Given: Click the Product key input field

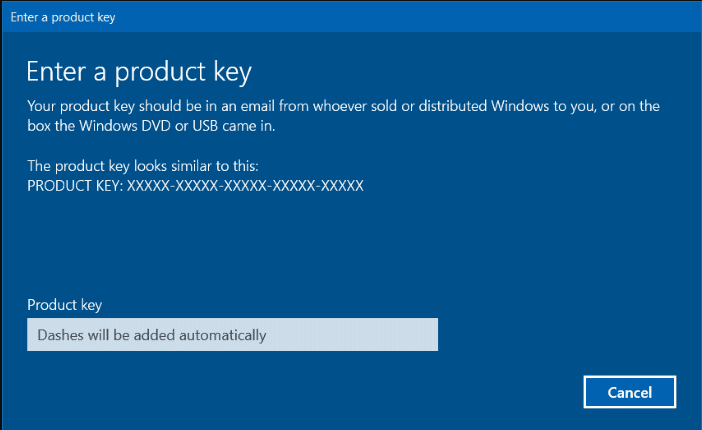Looking at the screenshot, I should 232,335.
